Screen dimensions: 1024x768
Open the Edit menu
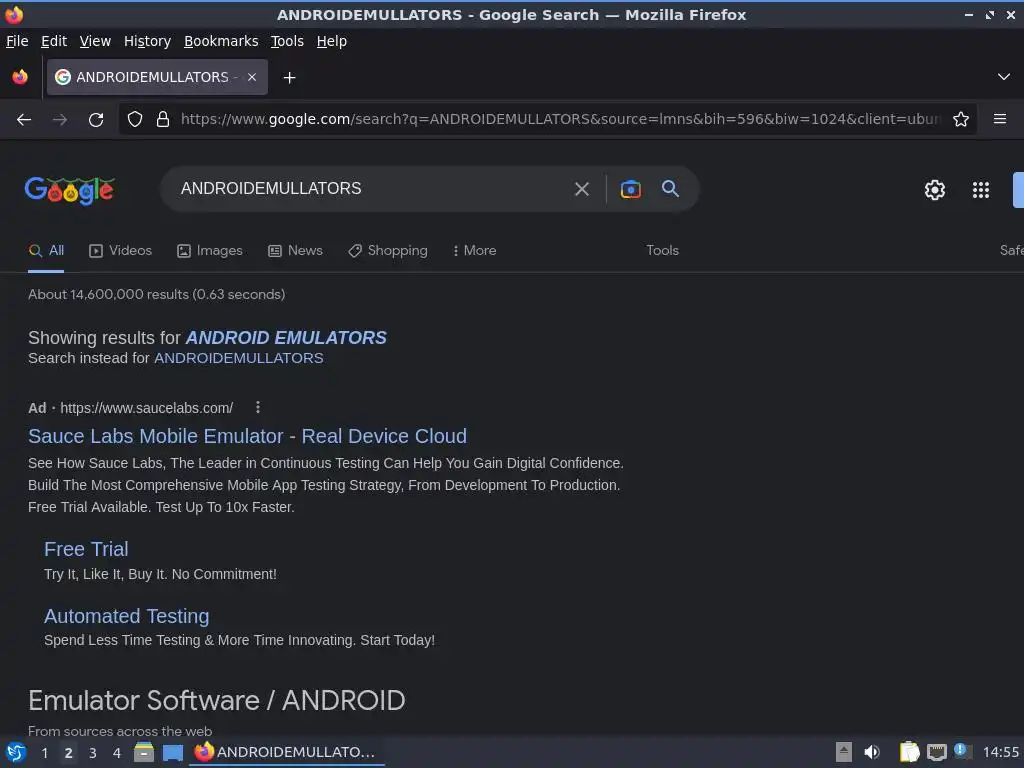coord(54,41)
